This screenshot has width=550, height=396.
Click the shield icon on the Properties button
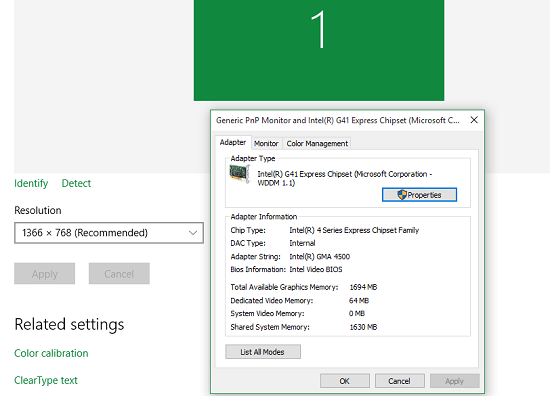coord(402,195)
